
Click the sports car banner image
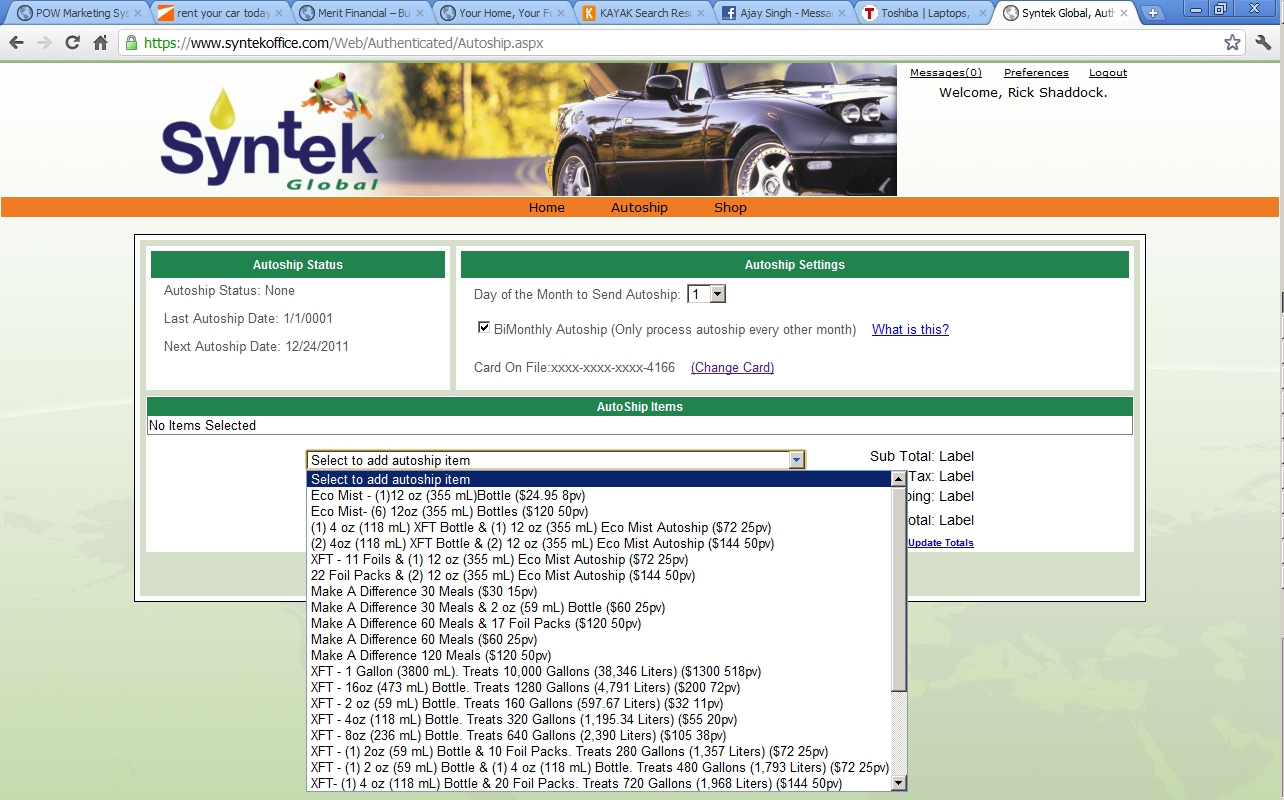pos(640,130)
